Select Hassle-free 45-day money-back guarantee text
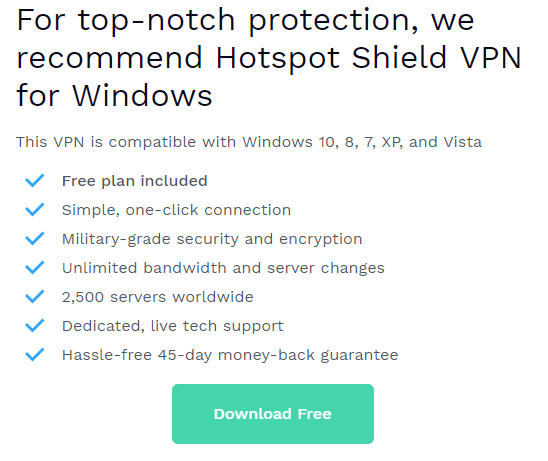Screen dimensions: 548x461 [x=230, y=355]
